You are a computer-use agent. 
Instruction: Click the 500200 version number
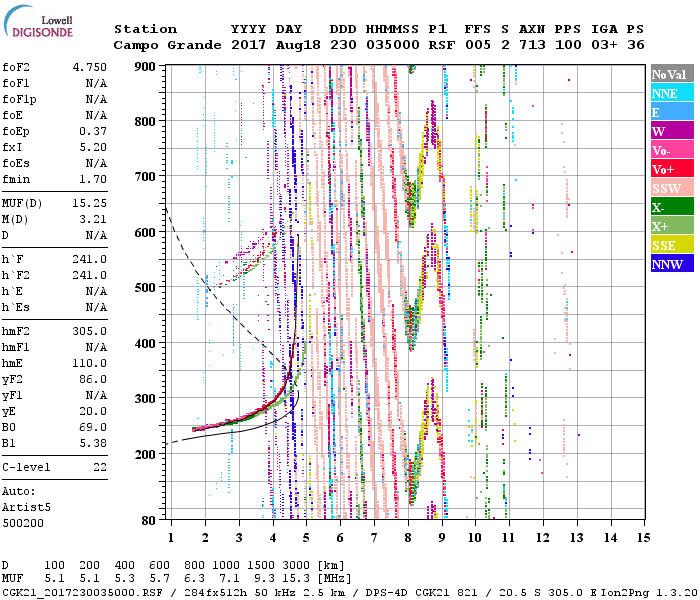(23, 523)
